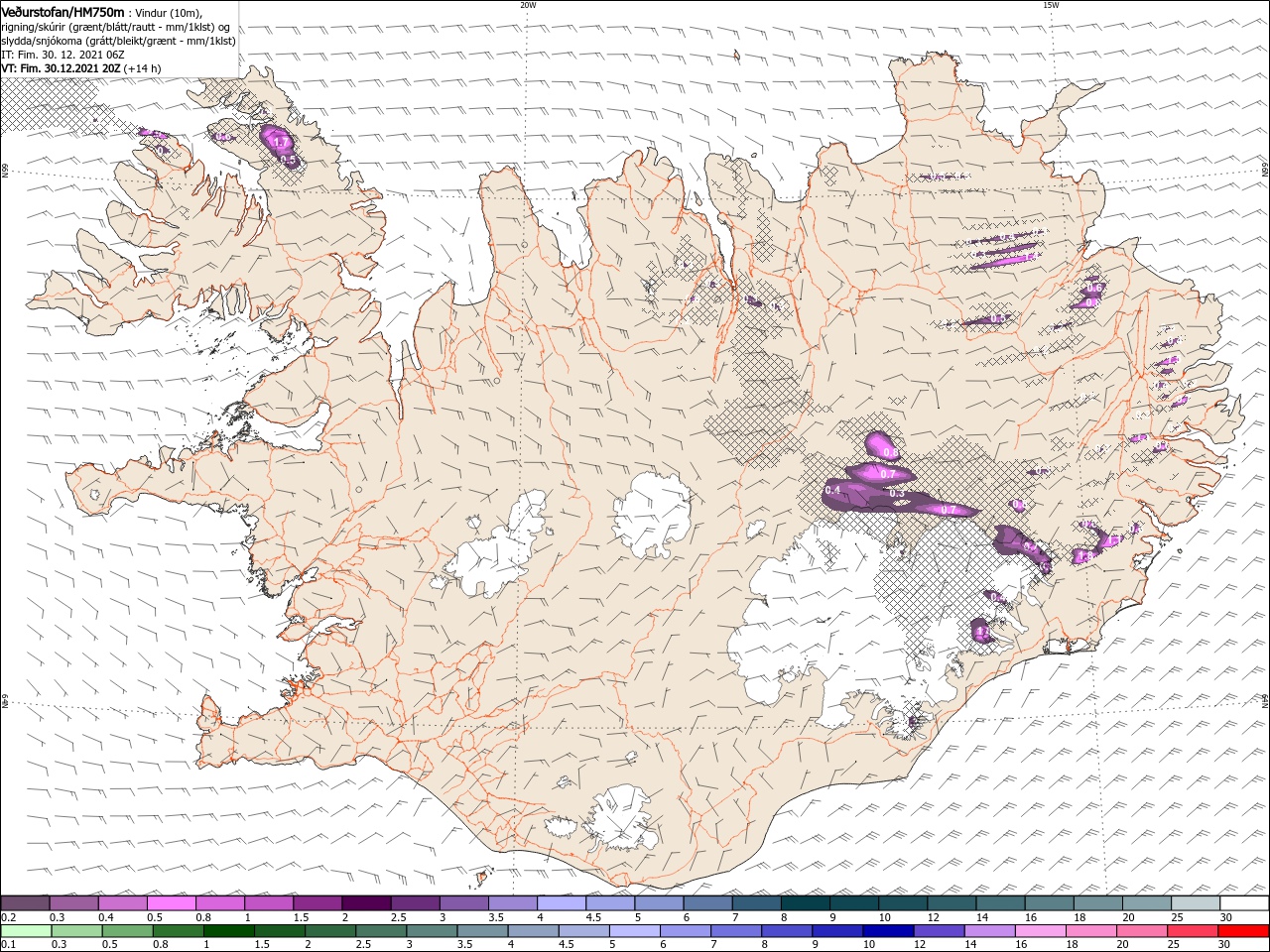Select the bright pink top swatch between 0.5 and 0.8

(x=171, y=903)
